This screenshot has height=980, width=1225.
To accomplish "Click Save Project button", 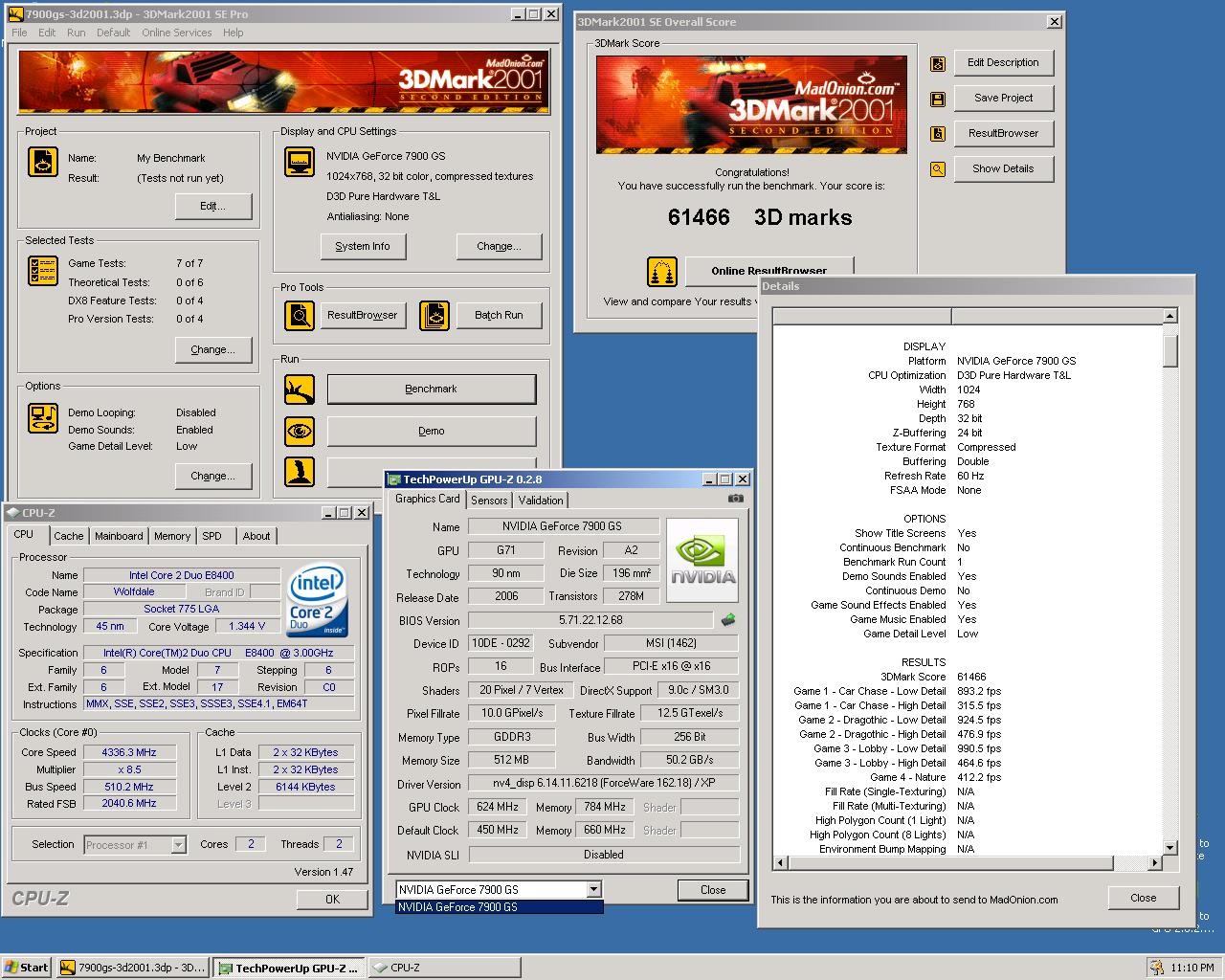I will 1003,98.
